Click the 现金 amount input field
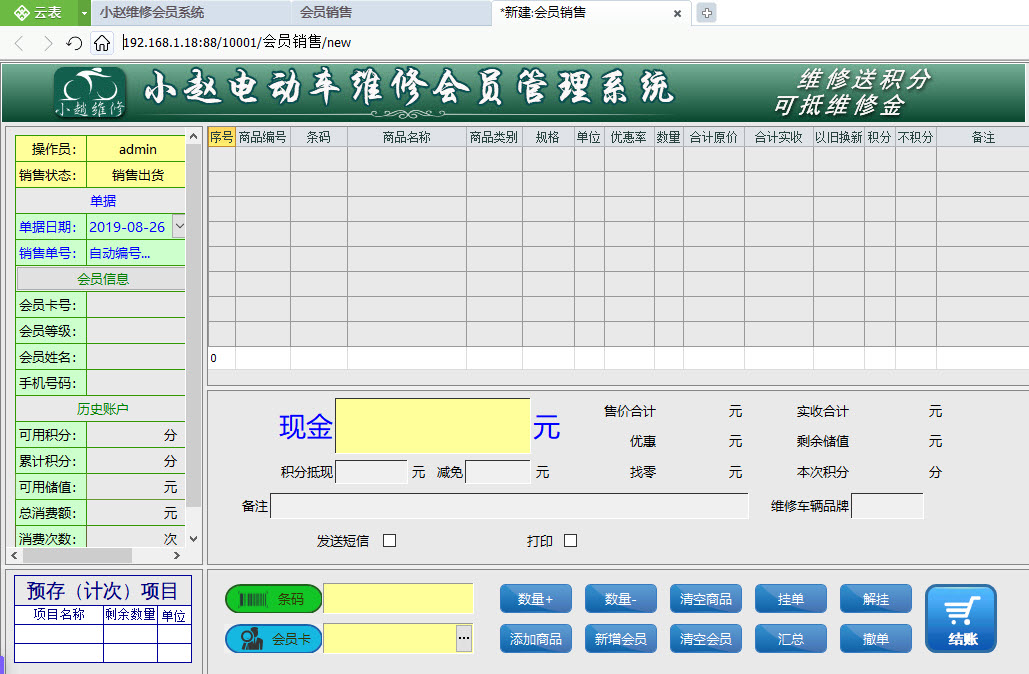The width and height of the screenshot is (1029, 674). pos(432,425)
